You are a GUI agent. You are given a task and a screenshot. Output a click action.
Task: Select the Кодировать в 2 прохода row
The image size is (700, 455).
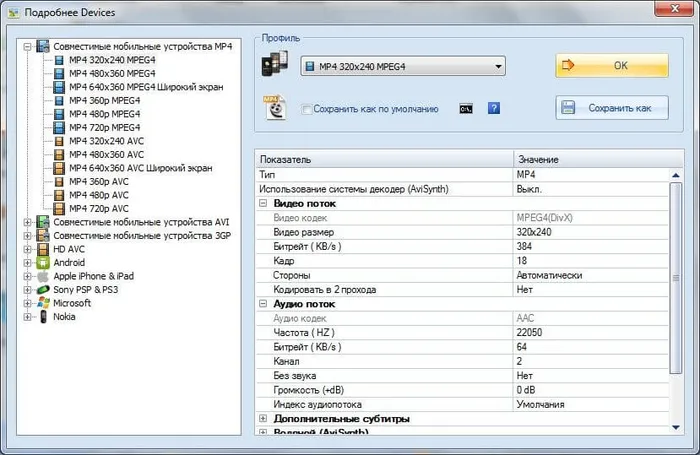click(x=462, y=289)
